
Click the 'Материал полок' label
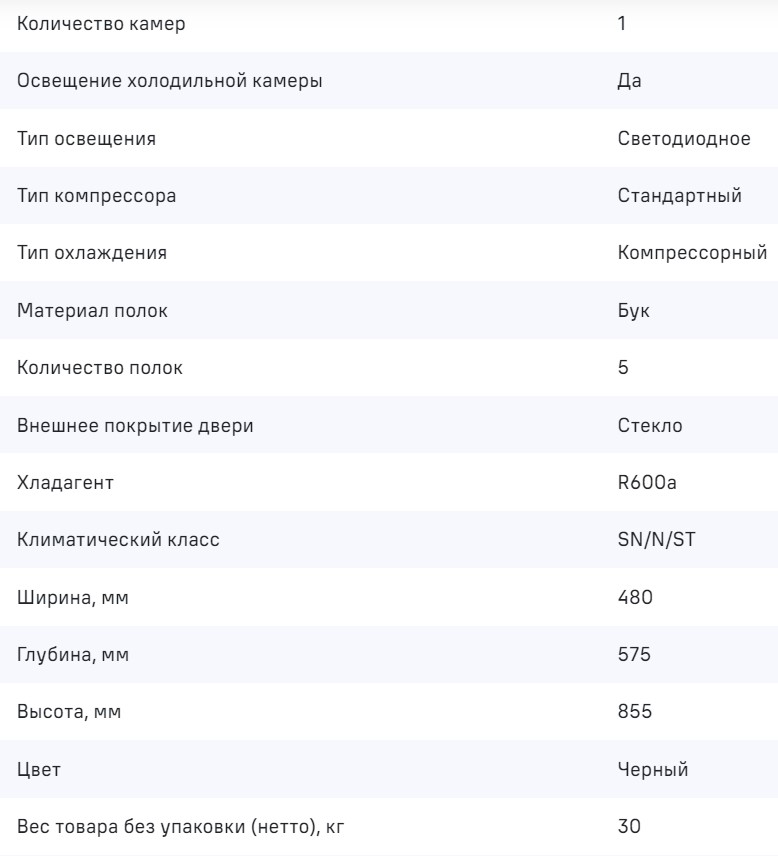coord(93,311)
